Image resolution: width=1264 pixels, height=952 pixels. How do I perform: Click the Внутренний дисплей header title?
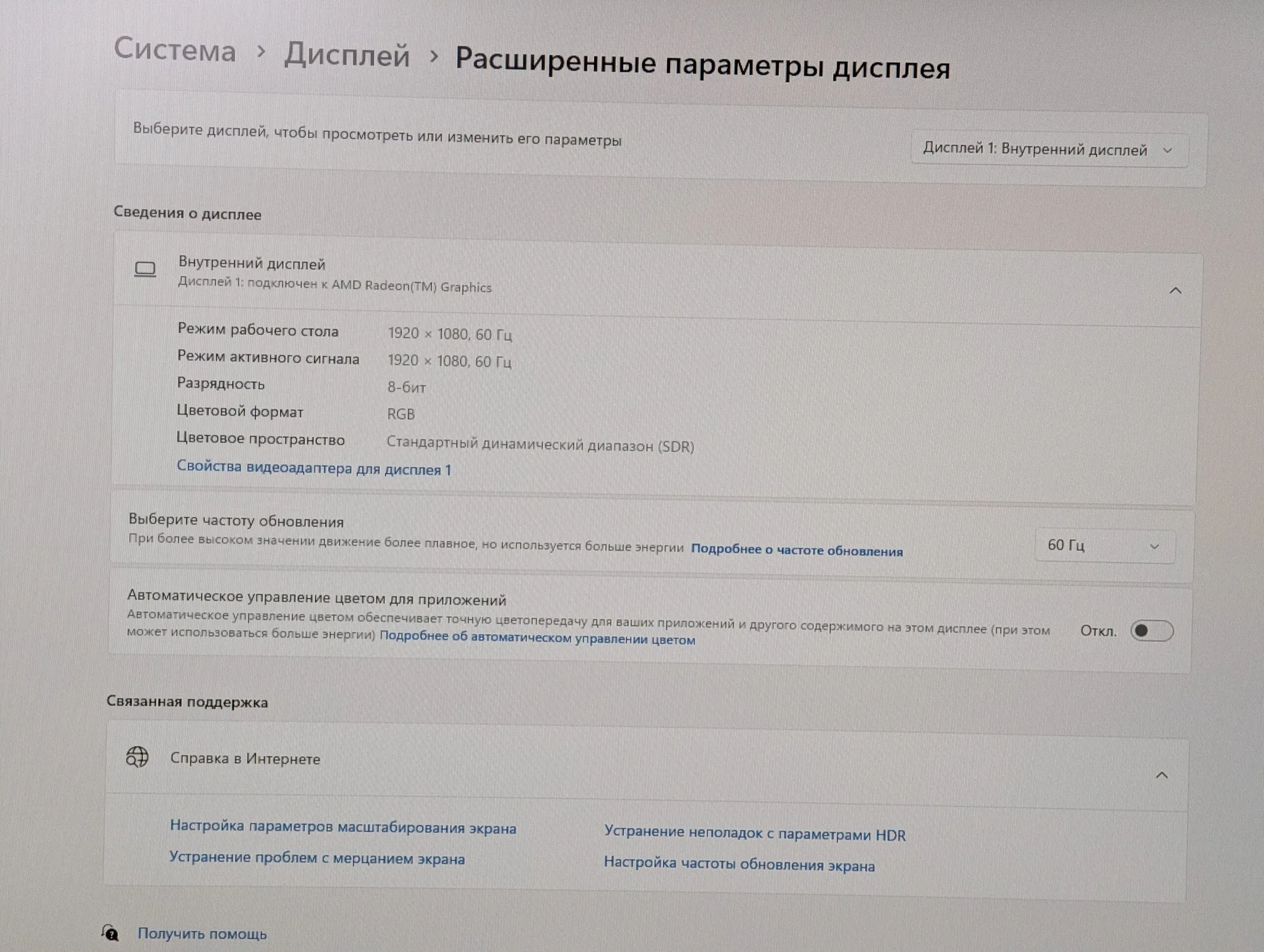click(x=252, y=263)
